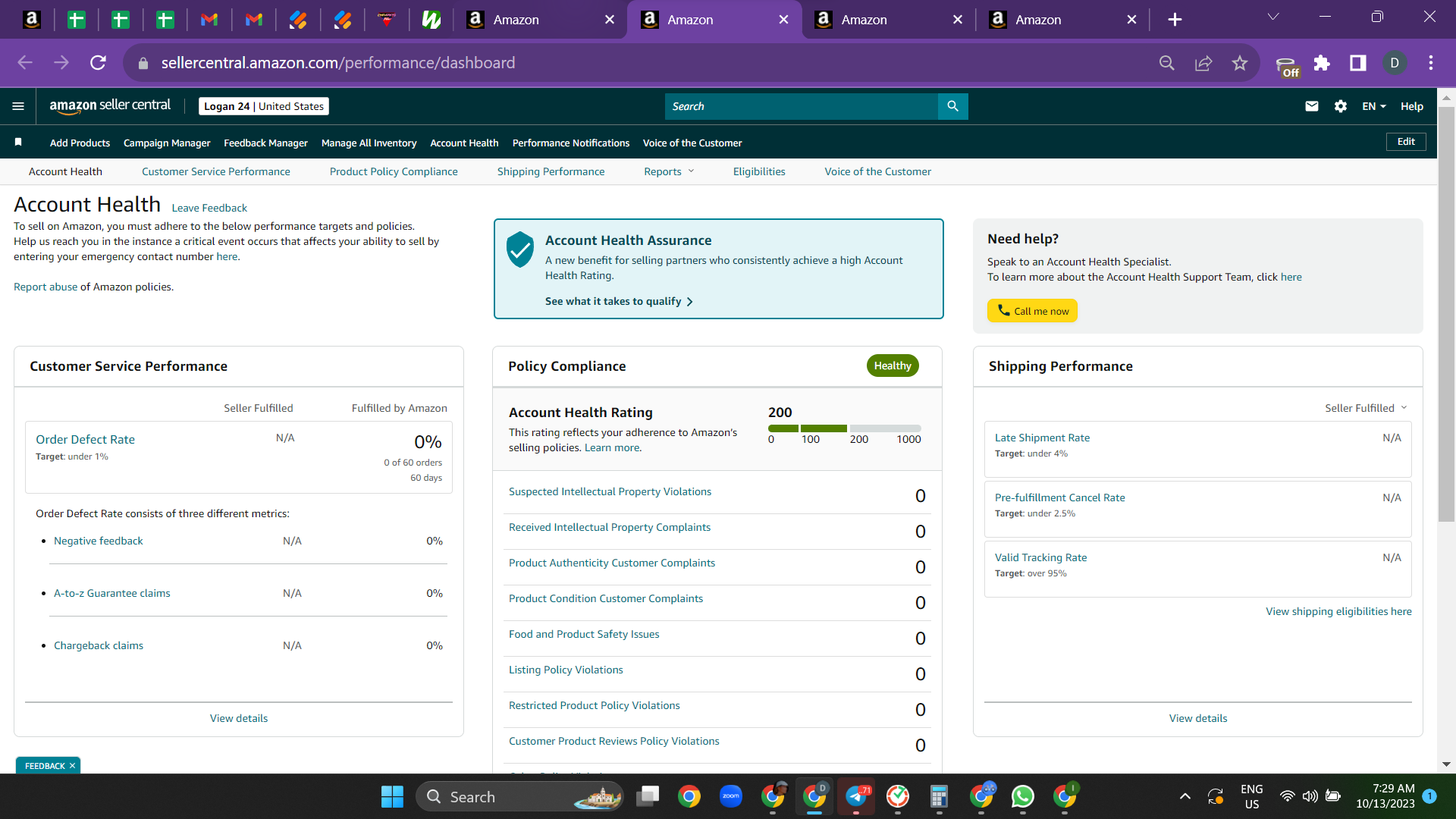The image size is (1456, 819).
Task: Click the Edit button in the navigation bar
Action: pos(1406,142)
